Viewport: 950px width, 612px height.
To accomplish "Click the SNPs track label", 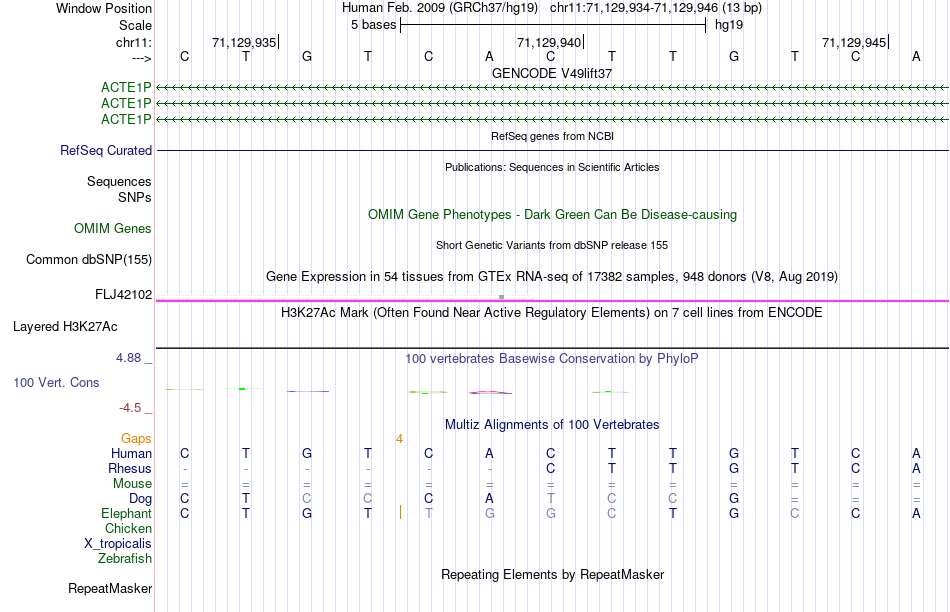I will coord(135,198).
